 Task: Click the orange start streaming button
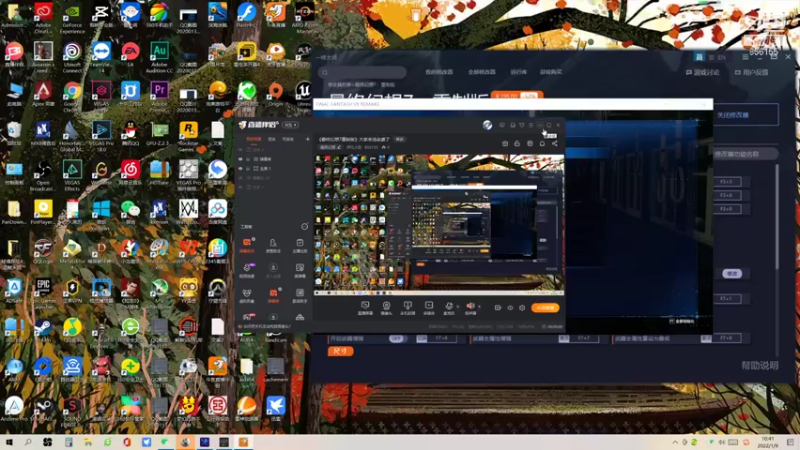(x=545, y=308)
